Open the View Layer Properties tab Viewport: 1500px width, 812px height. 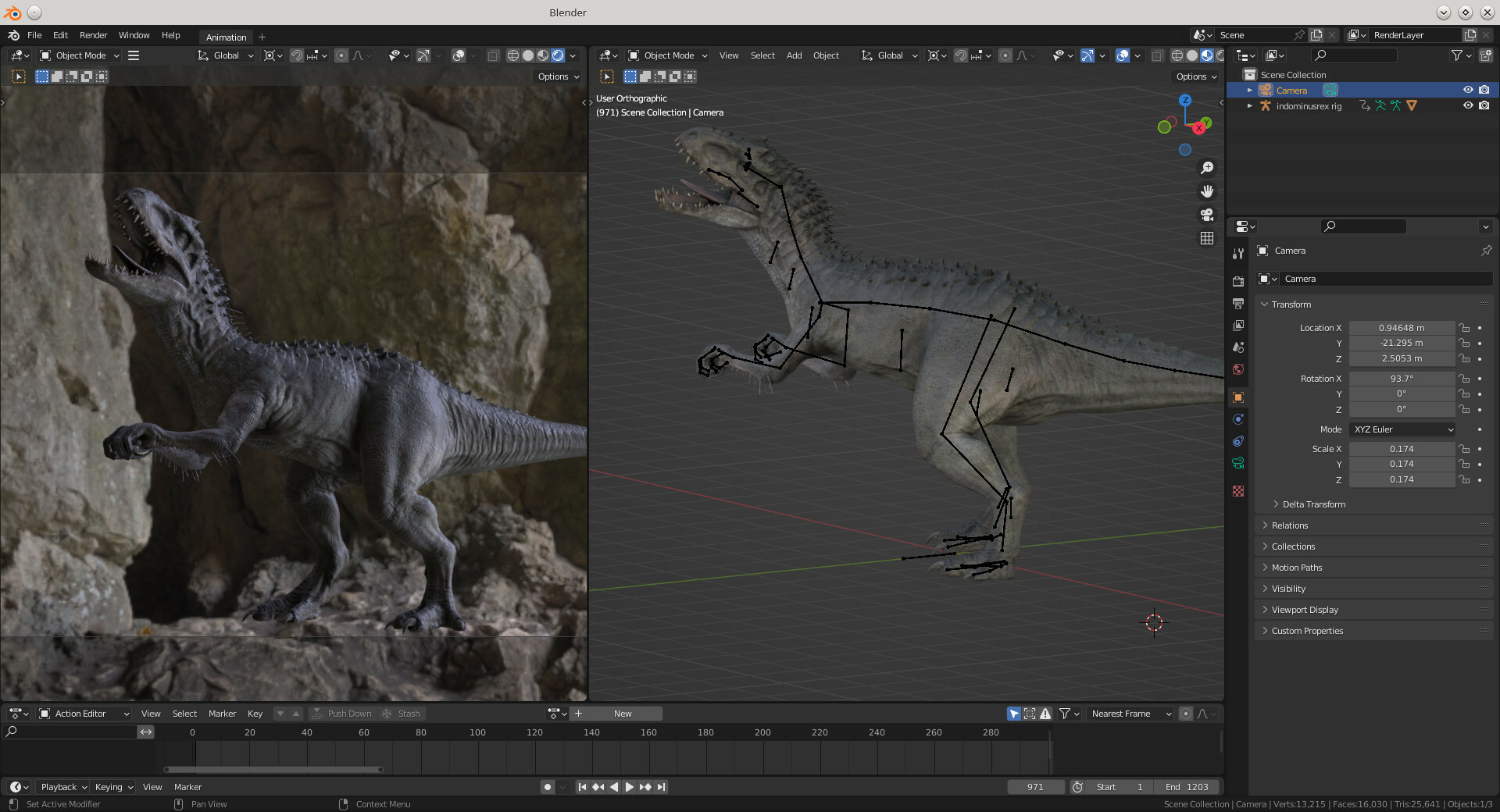pyautogui.click(x=1237, y=326)
